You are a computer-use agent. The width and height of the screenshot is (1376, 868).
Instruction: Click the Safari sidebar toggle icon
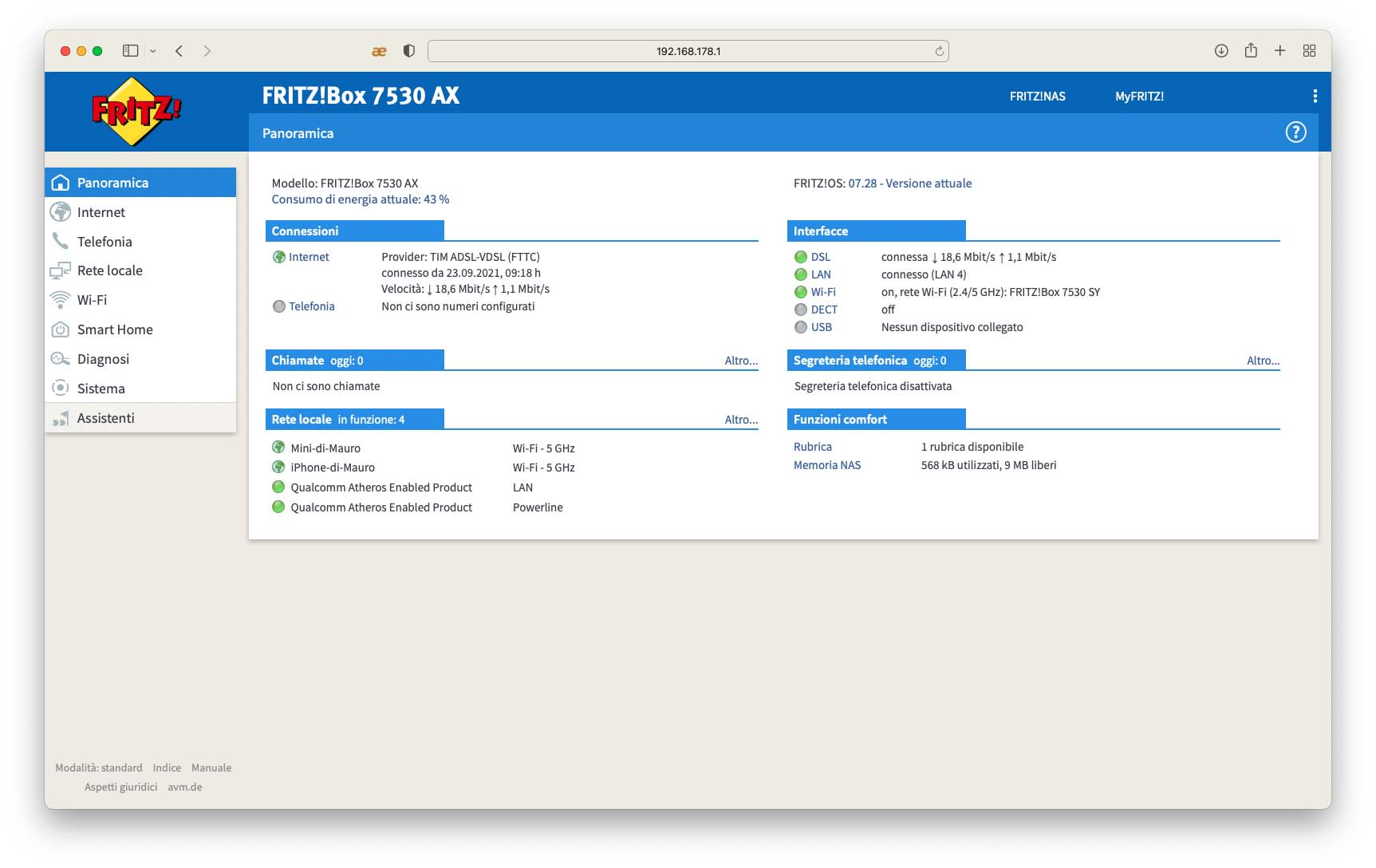(x=130, y=51)
